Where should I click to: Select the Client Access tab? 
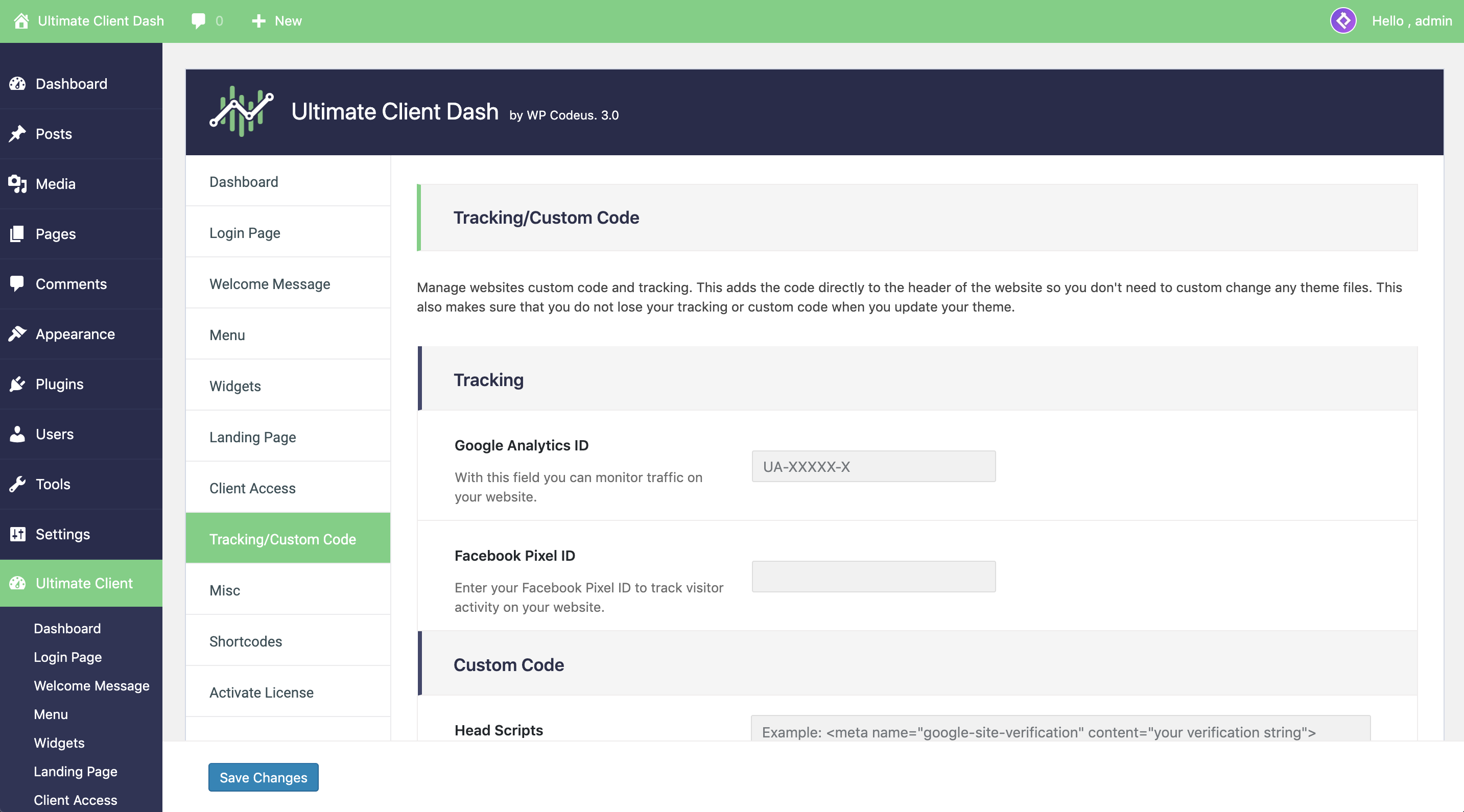(x=252, y=488)
